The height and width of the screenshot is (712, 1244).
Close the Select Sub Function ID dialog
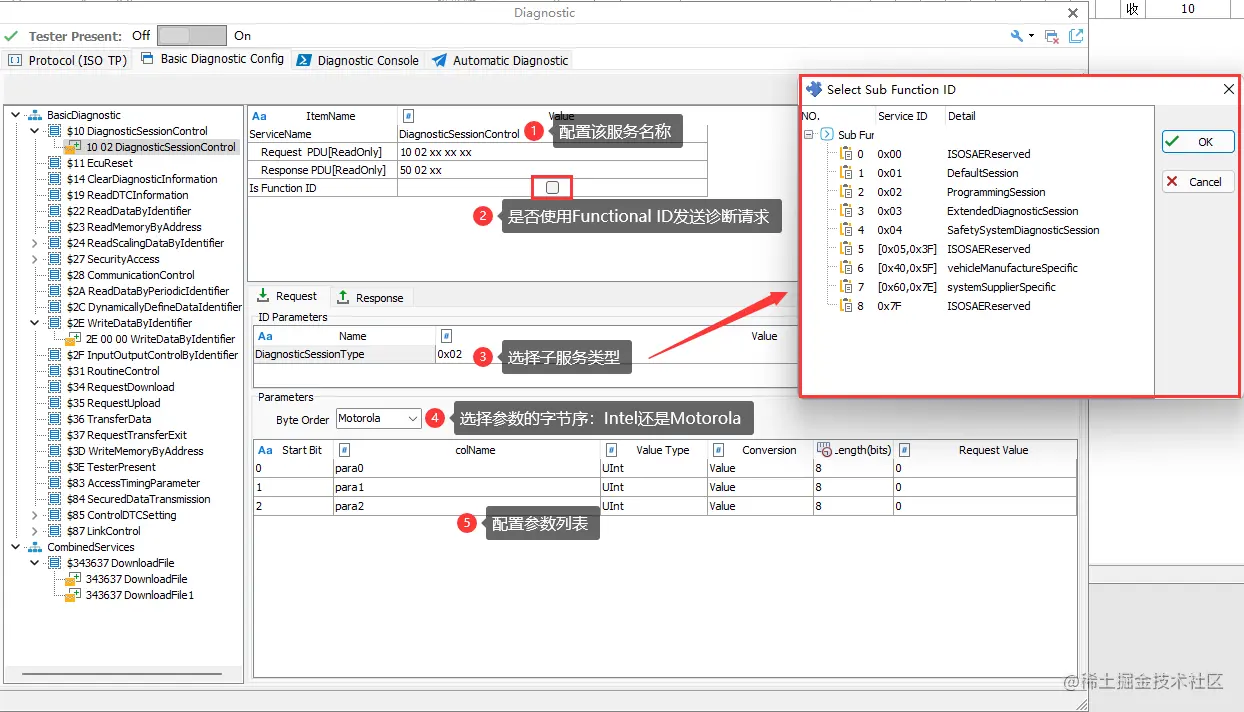1229,89
